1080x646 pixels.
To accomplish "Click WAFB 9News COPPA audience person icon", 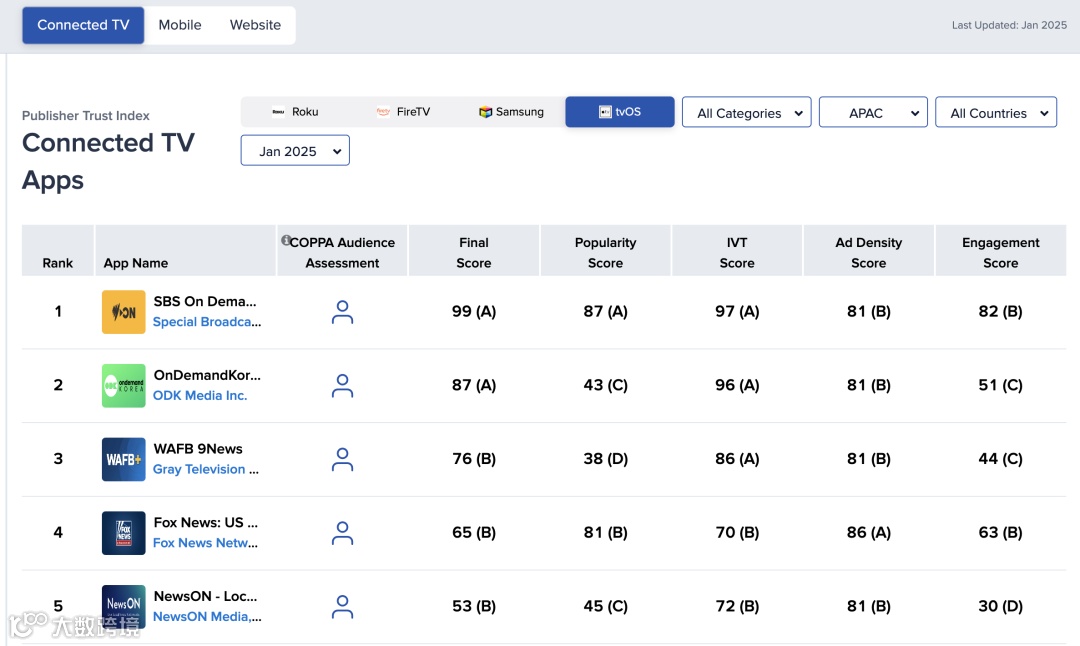I will point(342,460).
